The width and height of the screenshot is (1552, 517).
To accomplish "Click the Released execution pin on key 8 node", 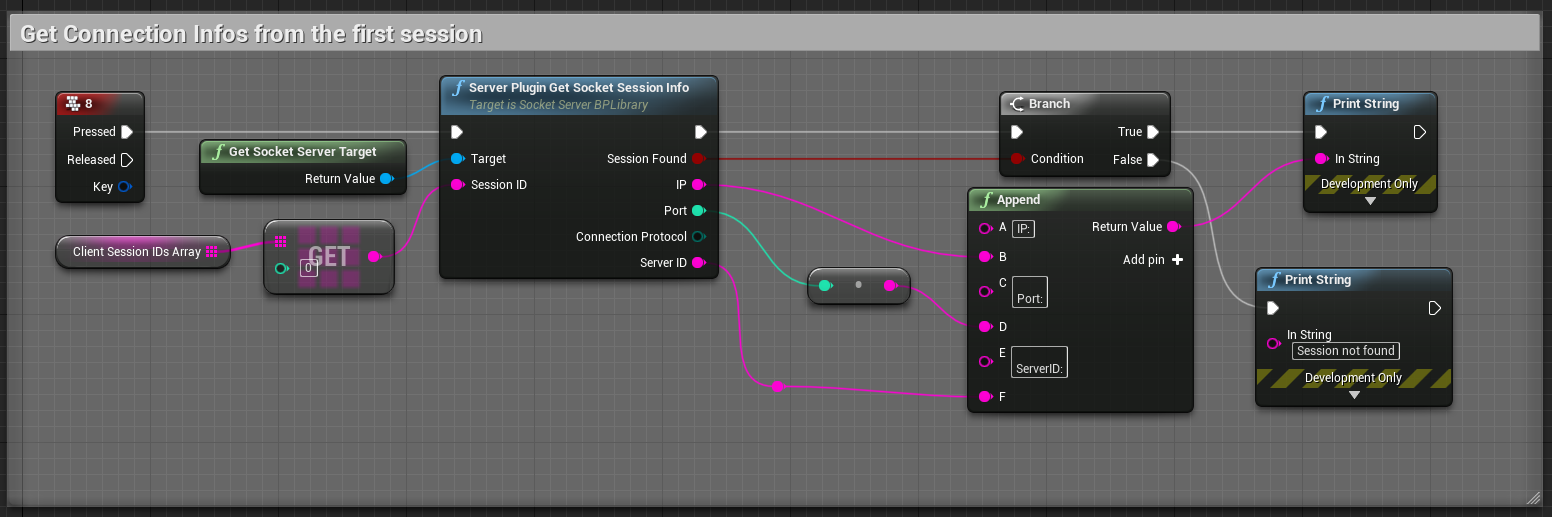I will (127, 160).
